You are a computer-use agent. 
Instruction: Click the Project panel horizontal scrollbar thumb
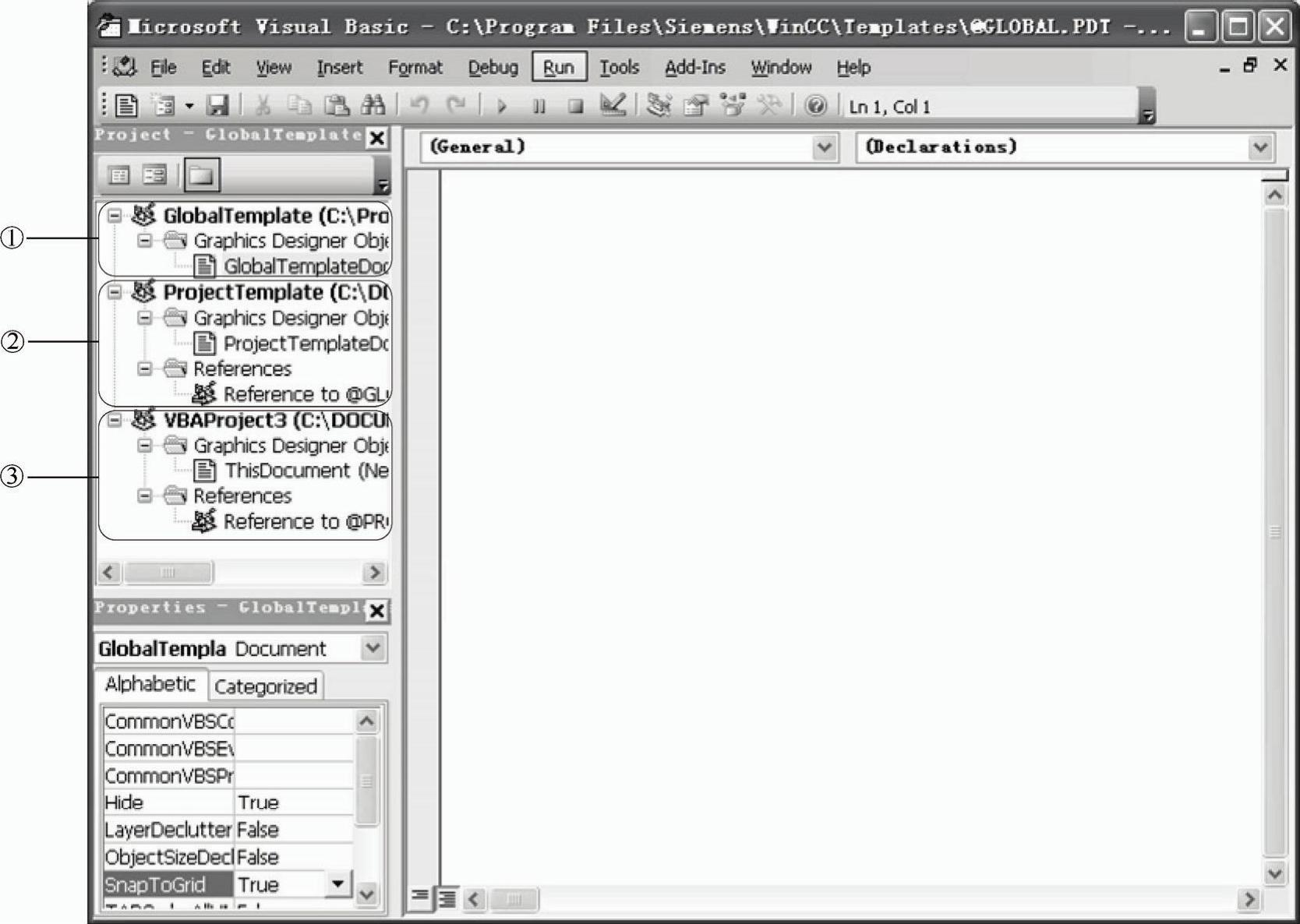[168, 573]
